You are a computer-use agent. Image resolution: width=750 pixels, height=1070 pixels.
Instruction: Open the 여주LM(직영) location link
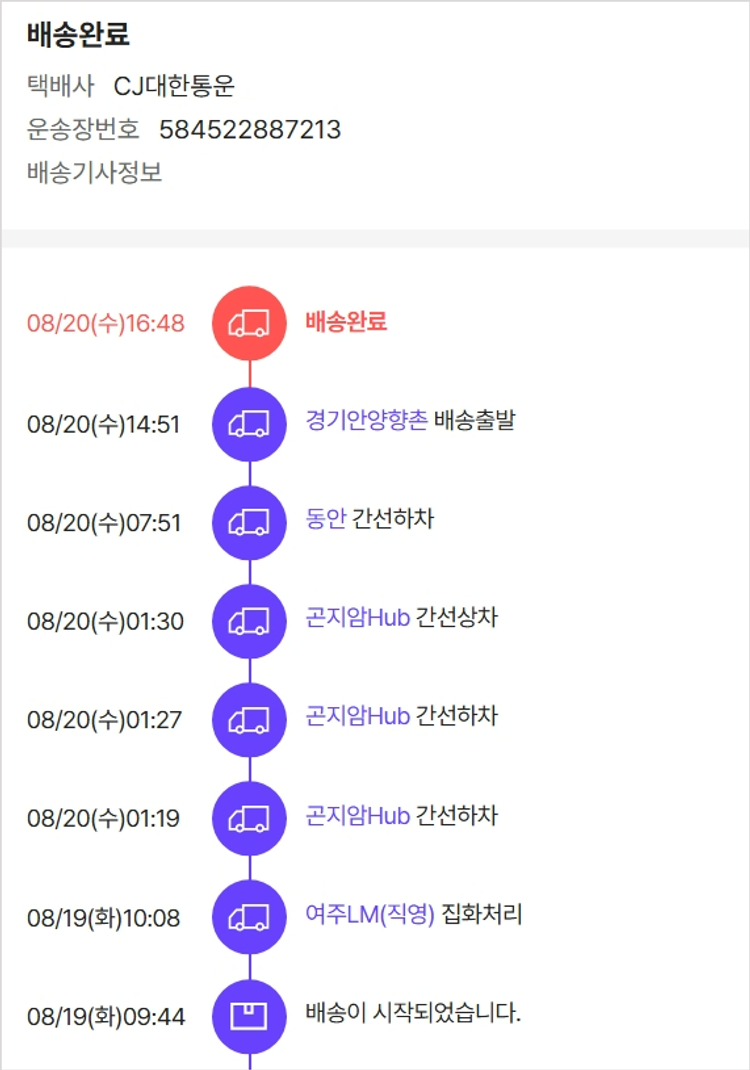(370, 914)
